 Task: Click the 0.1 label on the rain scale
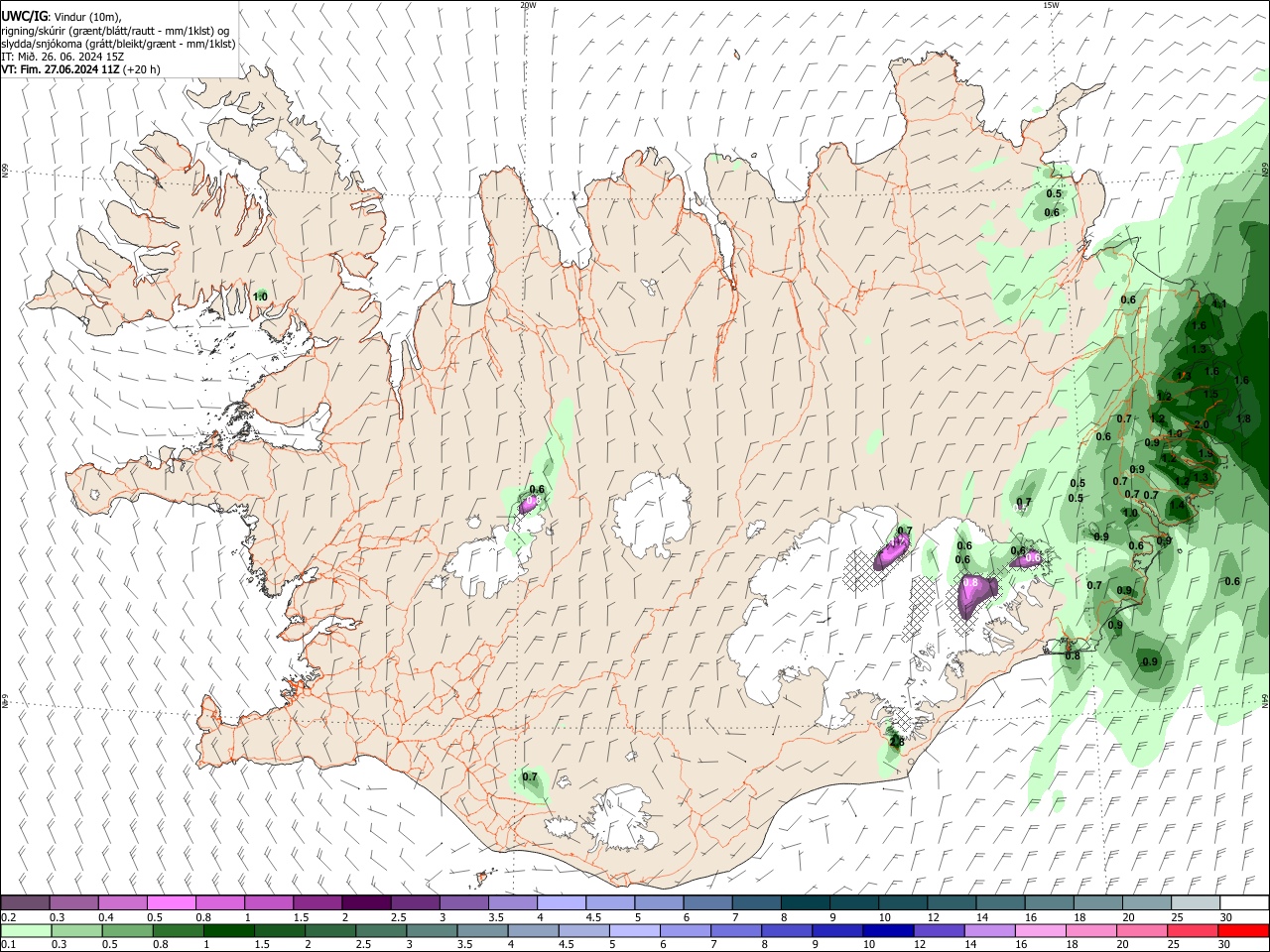point(8,945)
